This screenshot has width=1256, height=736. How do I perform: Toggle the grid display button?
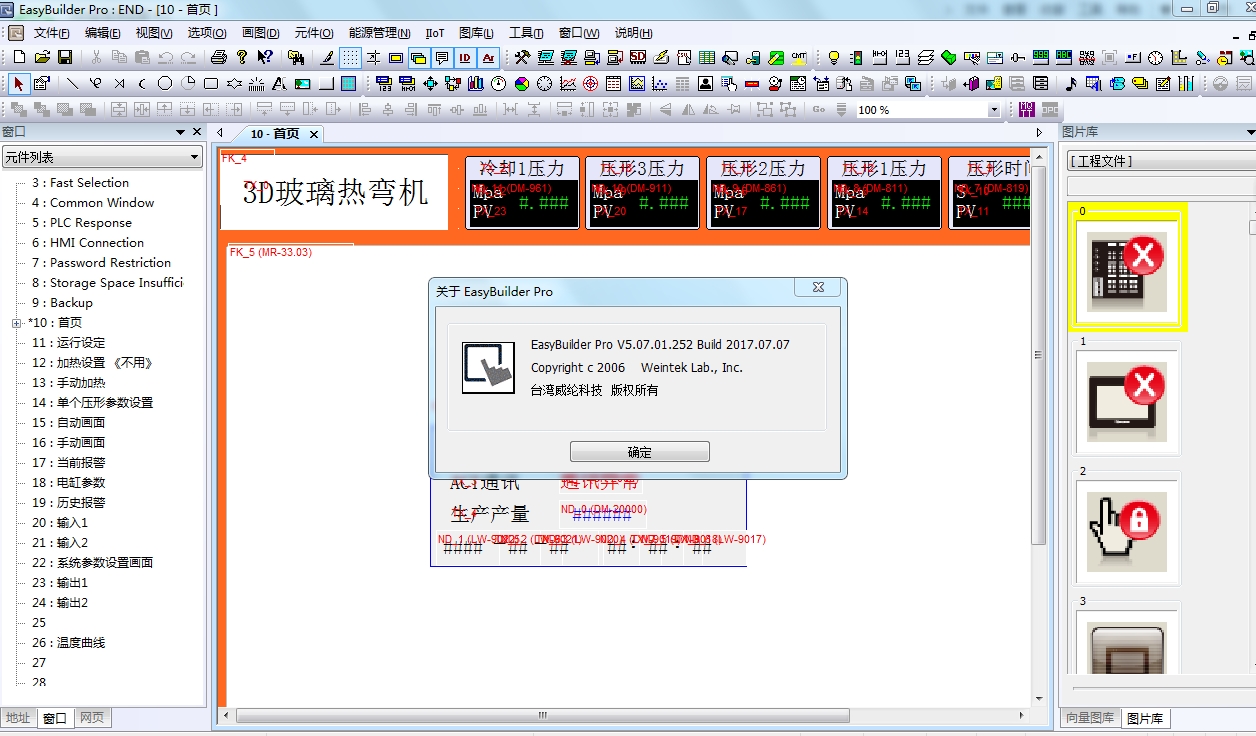pos(351,58)
